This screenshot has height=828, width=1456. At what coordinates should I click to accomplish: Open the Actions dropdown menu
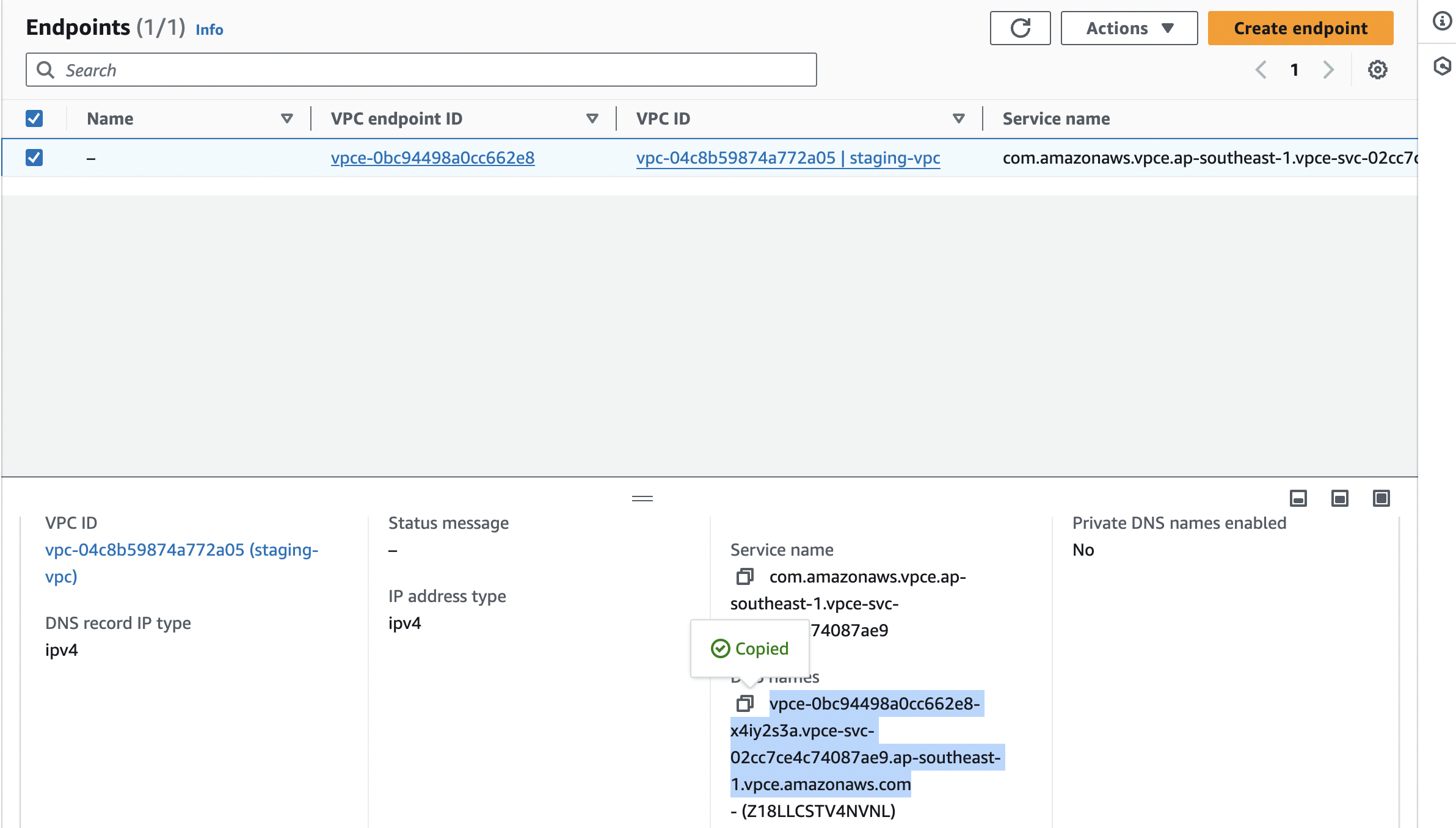[1129, 28]
